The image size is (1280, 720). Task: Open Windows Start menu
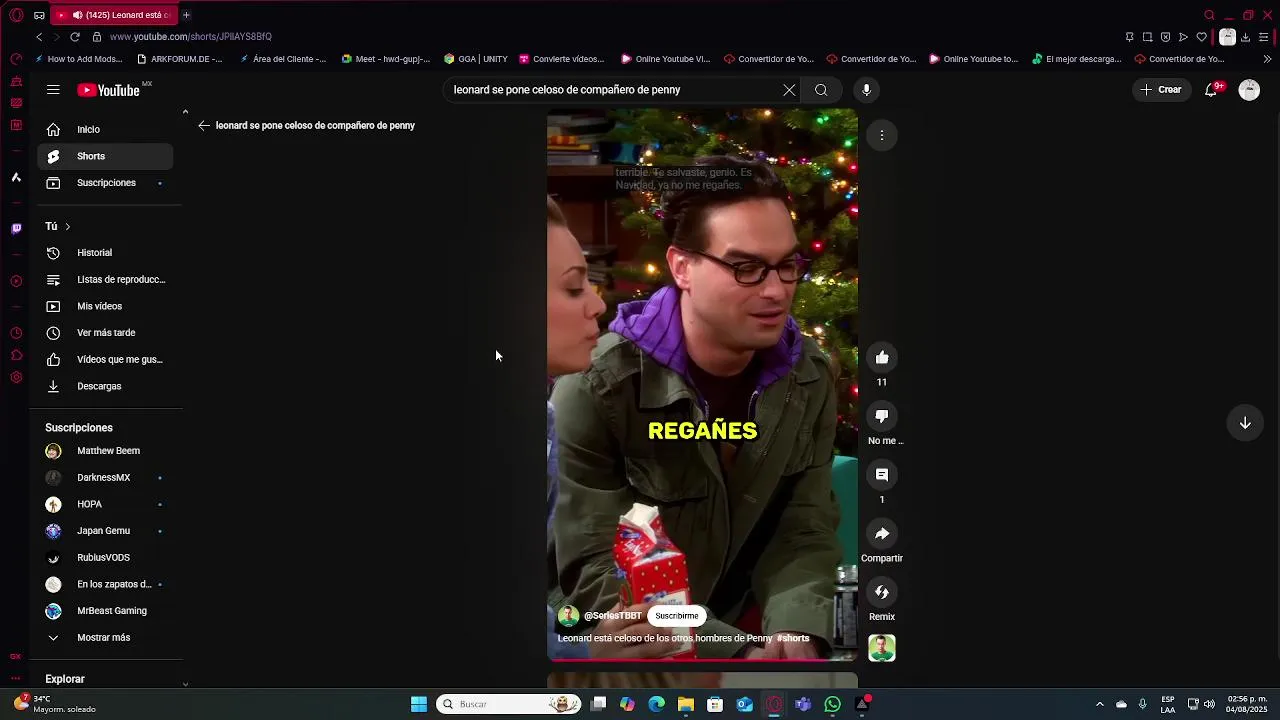tap(419, 704)
